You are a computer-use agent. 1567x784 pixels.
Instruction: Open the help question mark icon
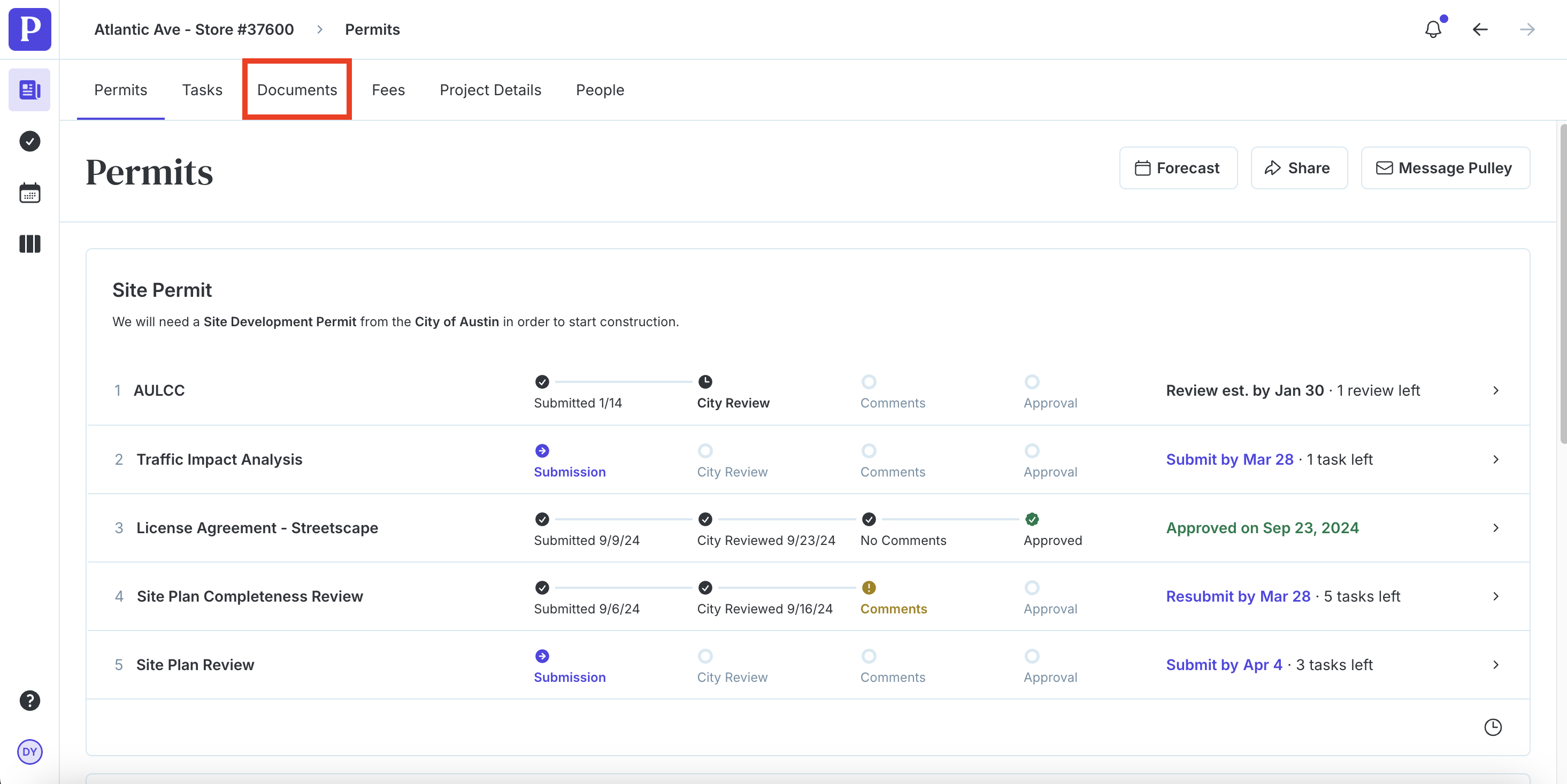[x=29, y=701]
